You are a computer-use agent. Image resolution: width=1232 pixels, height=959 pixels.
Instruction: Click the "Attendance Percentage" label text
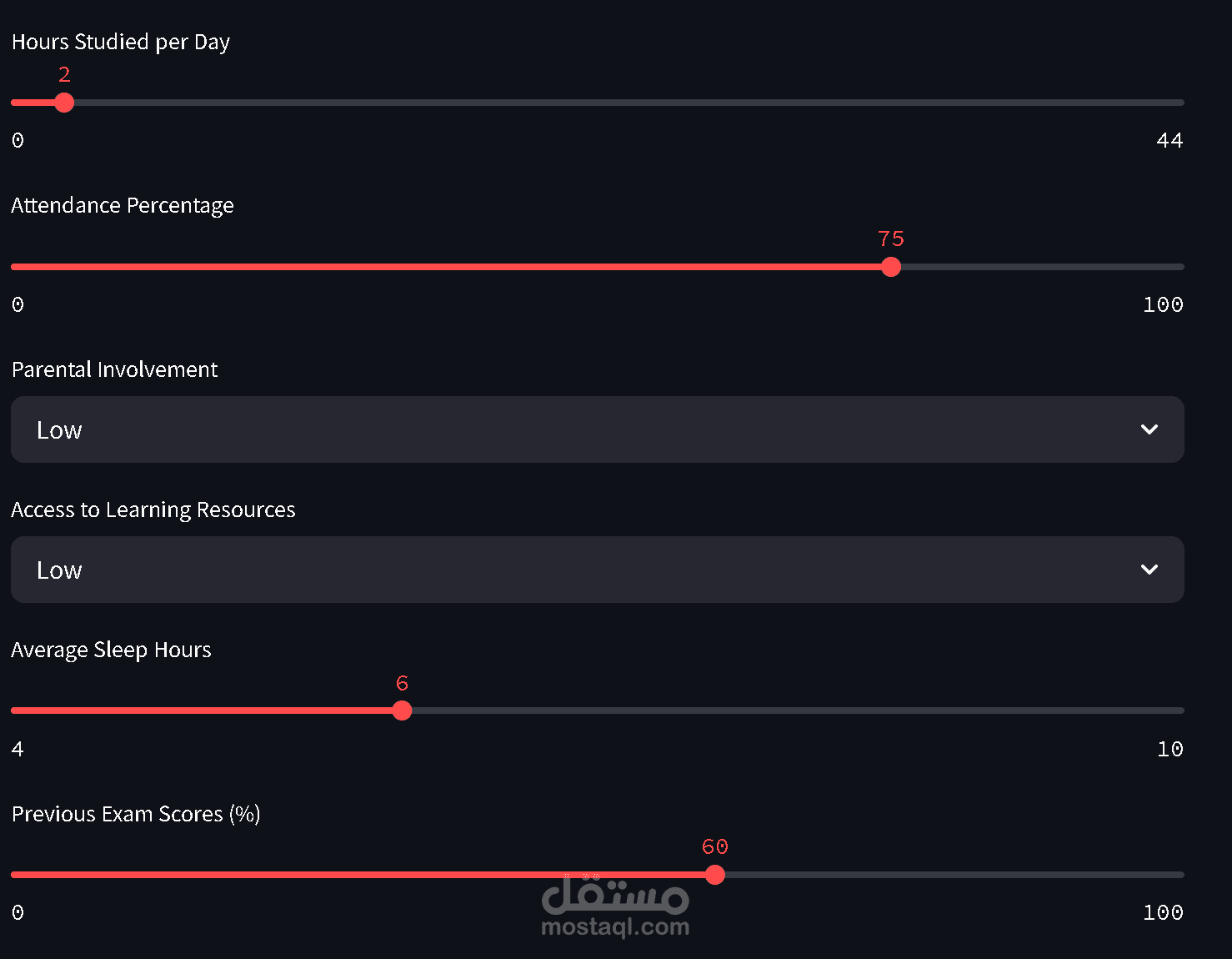pyautogui.click(x=123, y=205)
